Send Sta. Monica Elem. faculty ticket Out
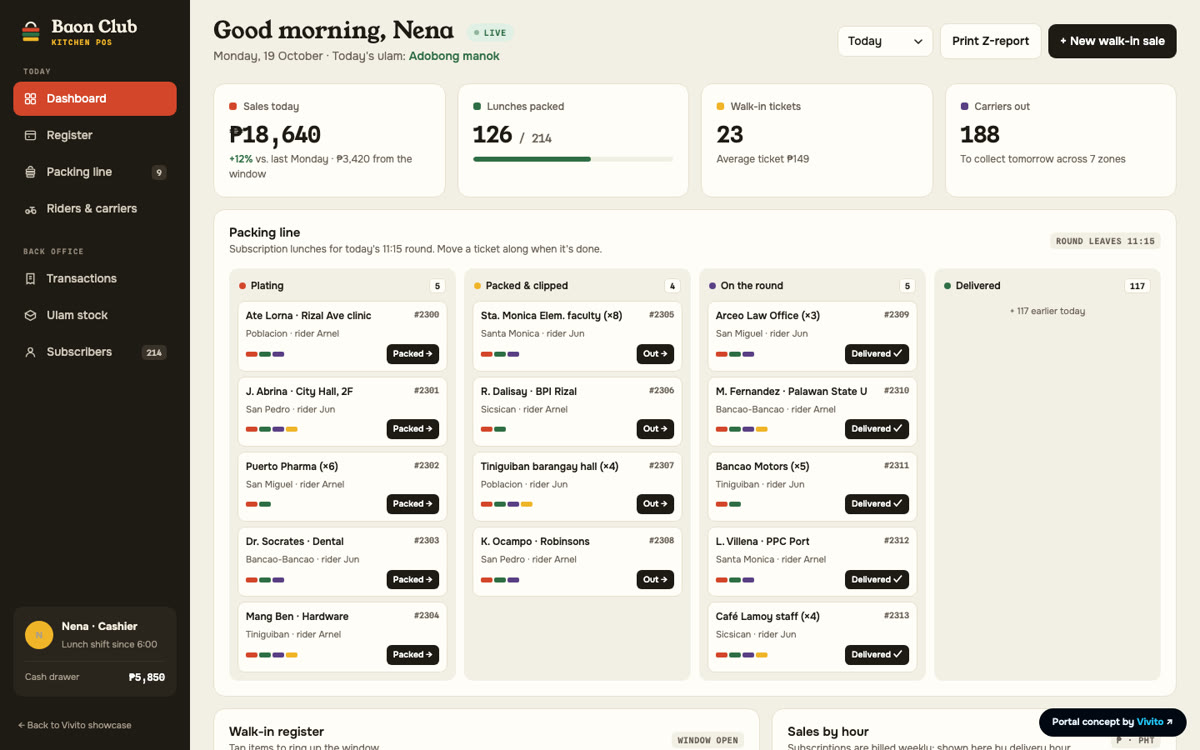 tap(655, 354)
